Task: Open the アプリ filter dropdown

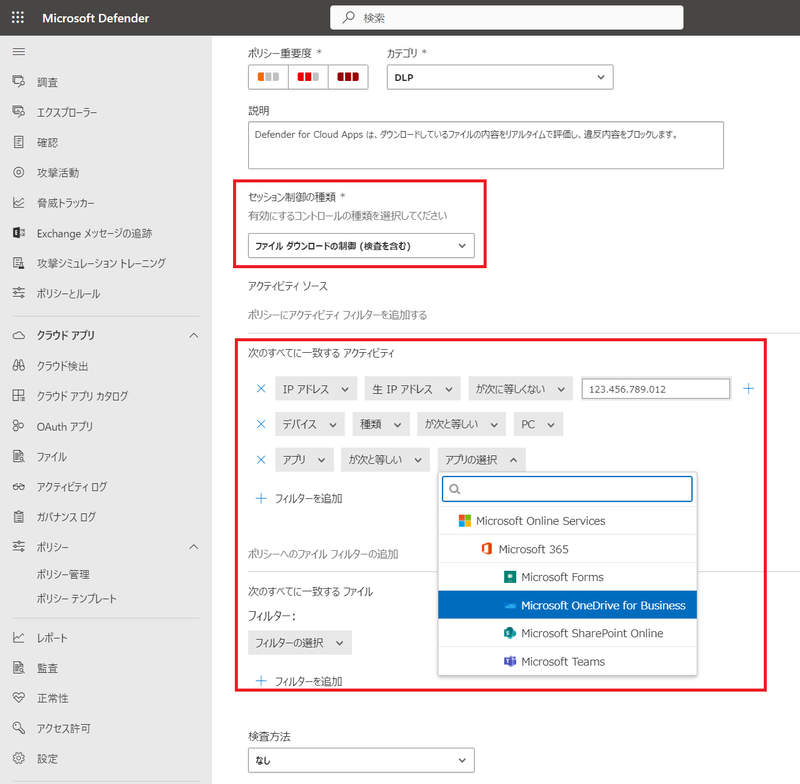Action: click(x=305, y=460)
